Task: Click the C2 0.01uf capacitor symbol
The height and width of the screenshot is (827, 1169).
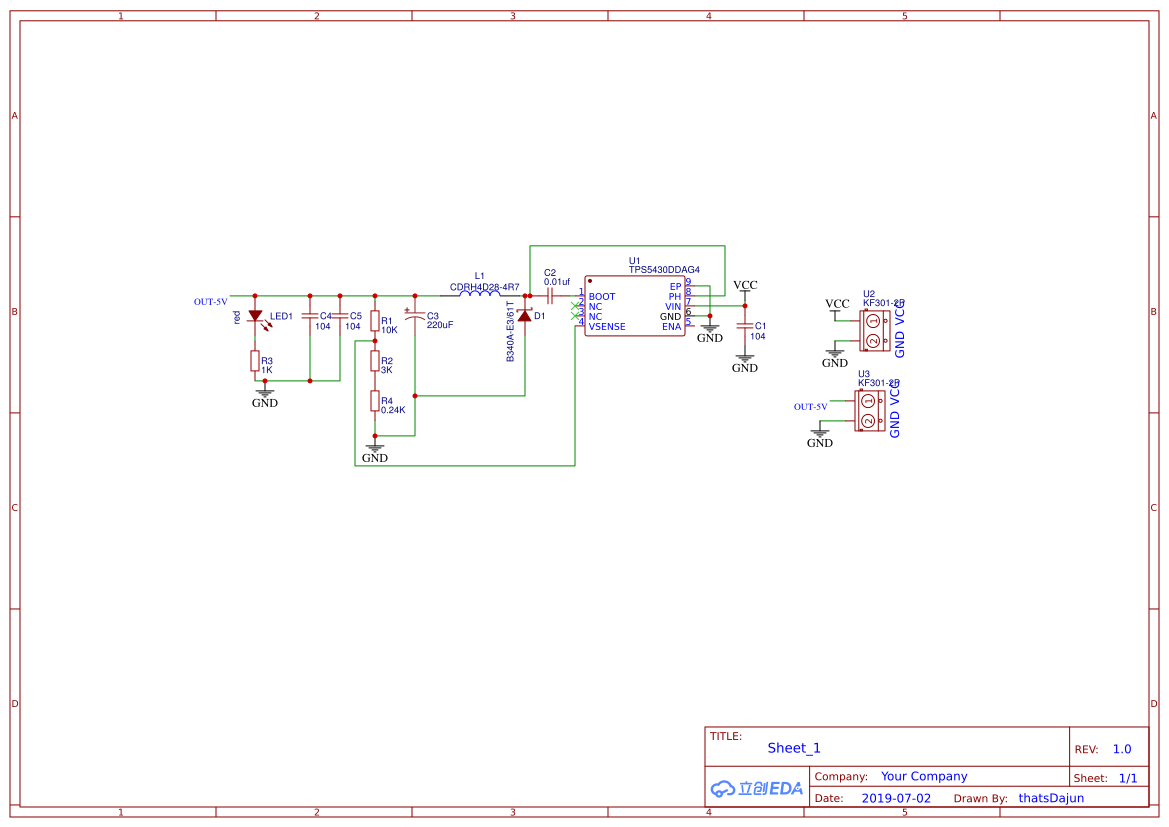Action: 550,296
